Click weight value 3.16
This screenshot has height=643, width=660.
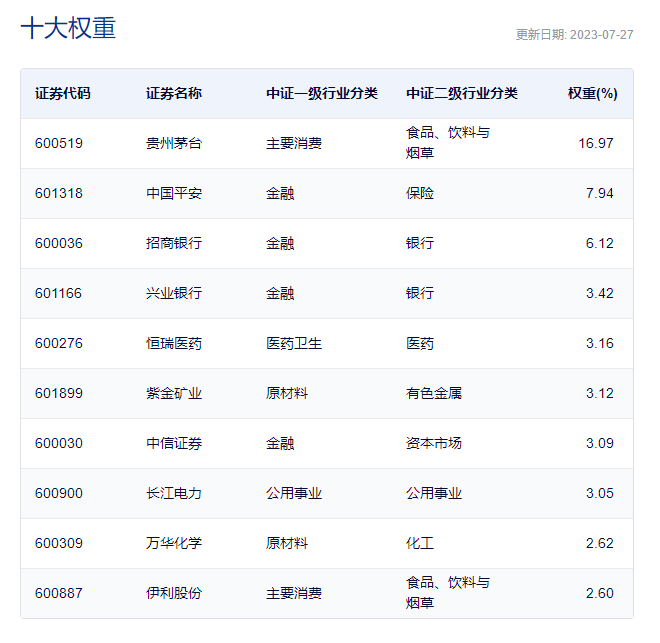pyautogui.click(x=600, y=344)
